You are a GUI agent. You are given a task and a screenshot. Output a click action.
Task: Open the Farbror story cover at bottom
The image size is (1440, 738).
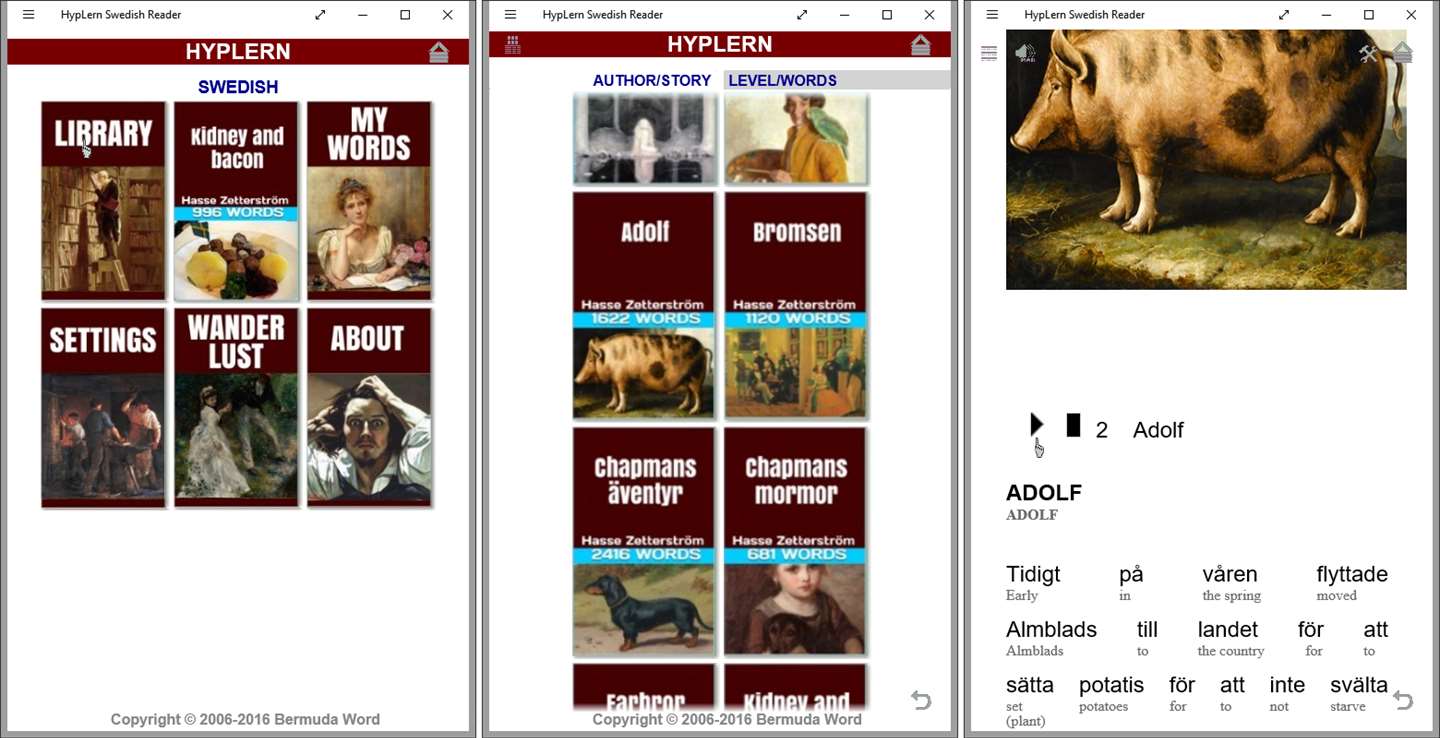pos(644,687)
